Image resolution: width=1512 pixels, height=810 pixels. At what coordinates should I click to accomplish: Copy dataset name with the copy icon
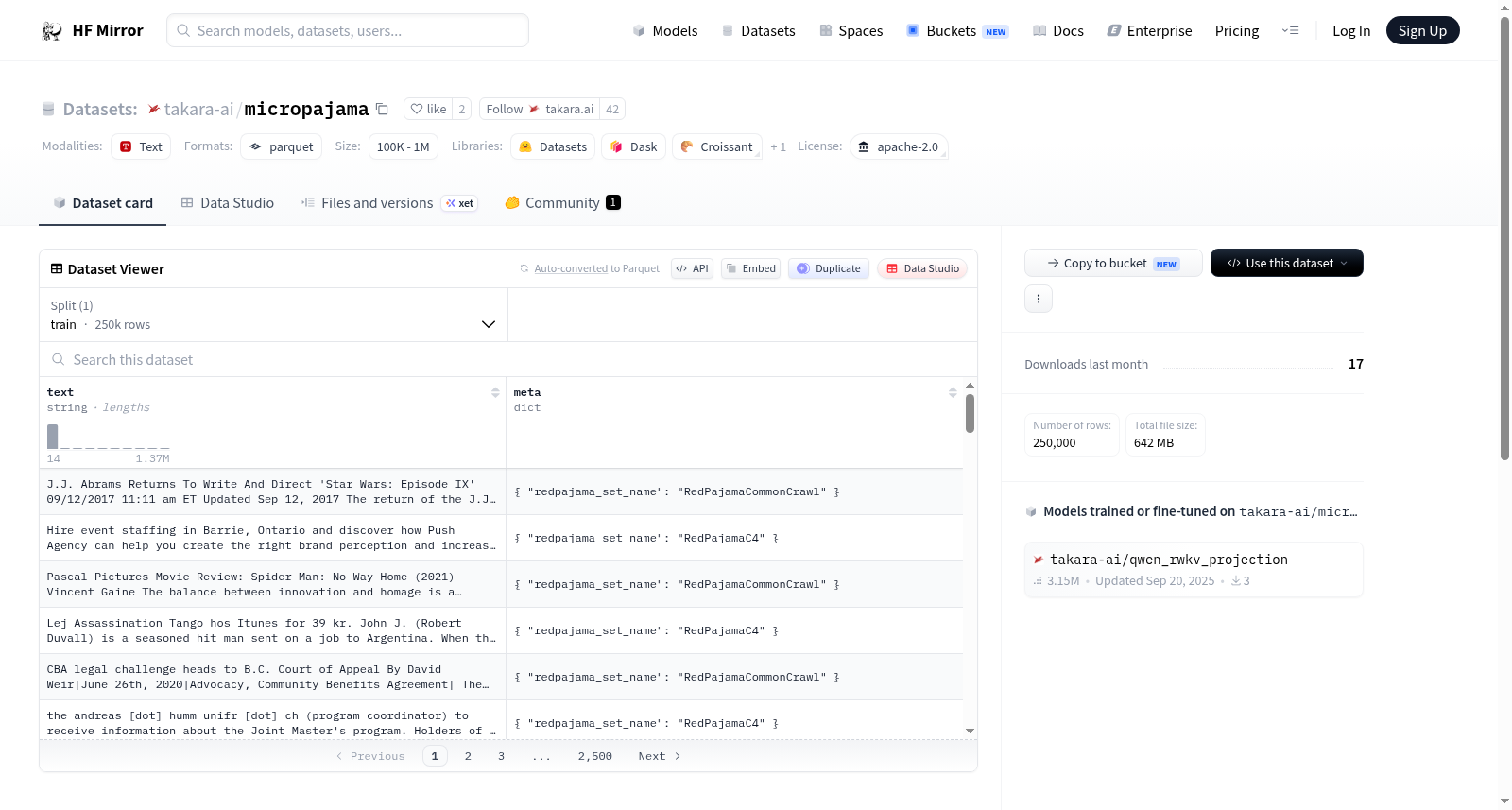(x=382, y=109)
